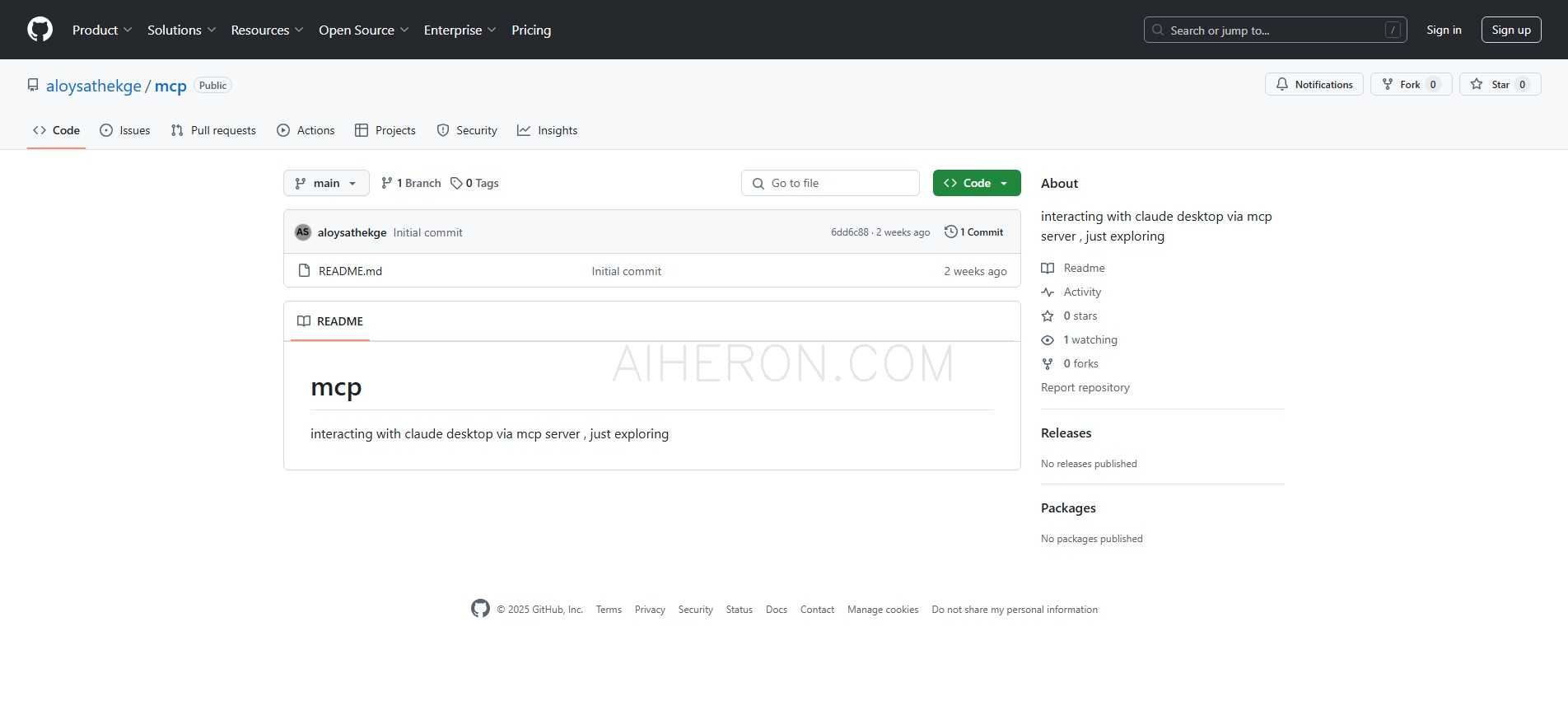This screenshot has height=725, width=1568.
Task: Open the Solutions dropdown menu
Action: click(182, 30)
